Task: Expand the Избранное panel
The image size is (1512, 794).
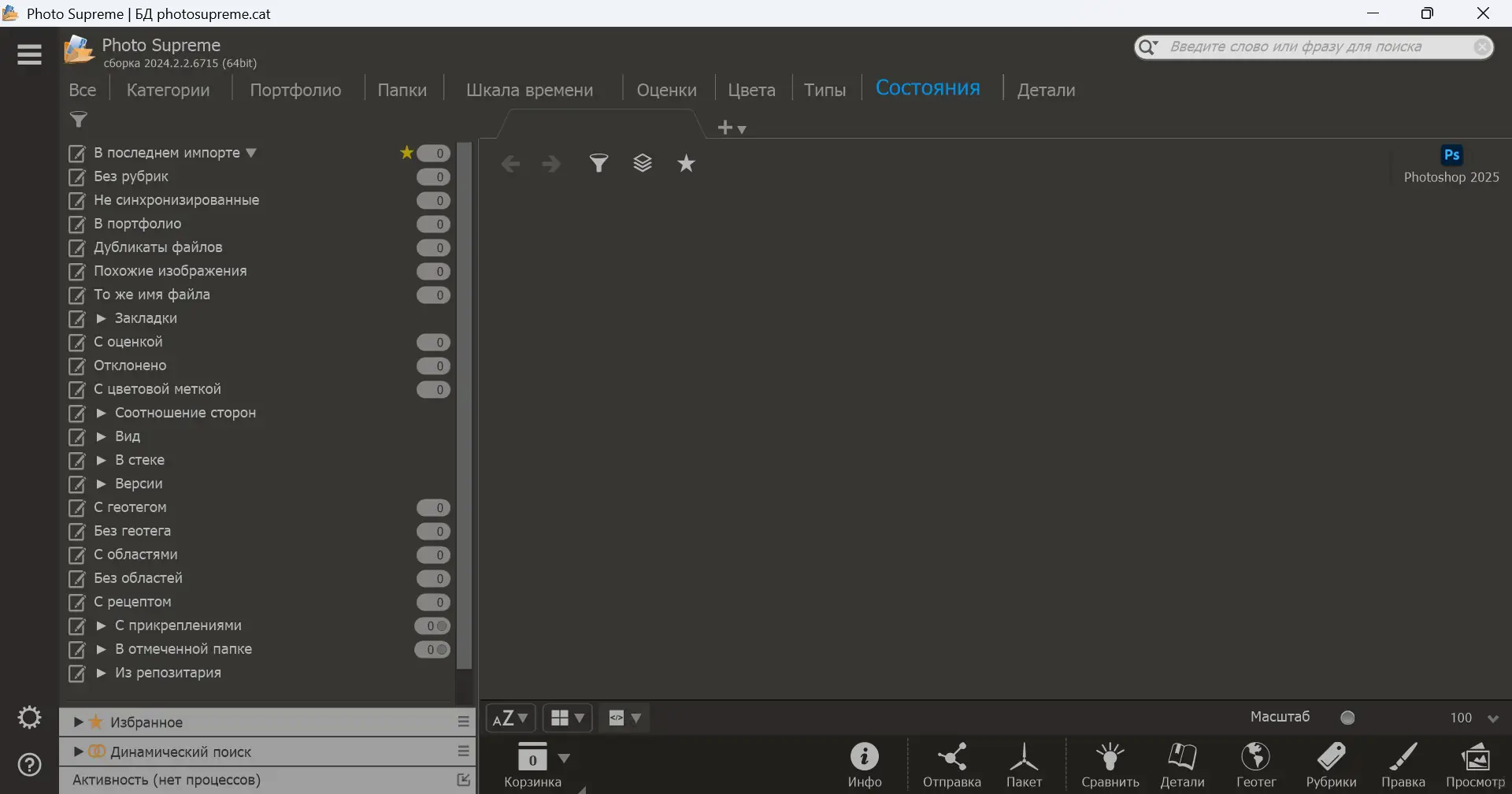Action: coord(78,722)
